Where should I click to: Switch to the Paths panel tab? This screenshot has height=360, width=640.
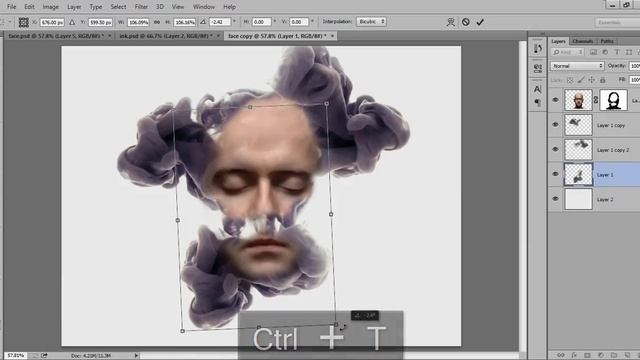click(x=607, y=41)
